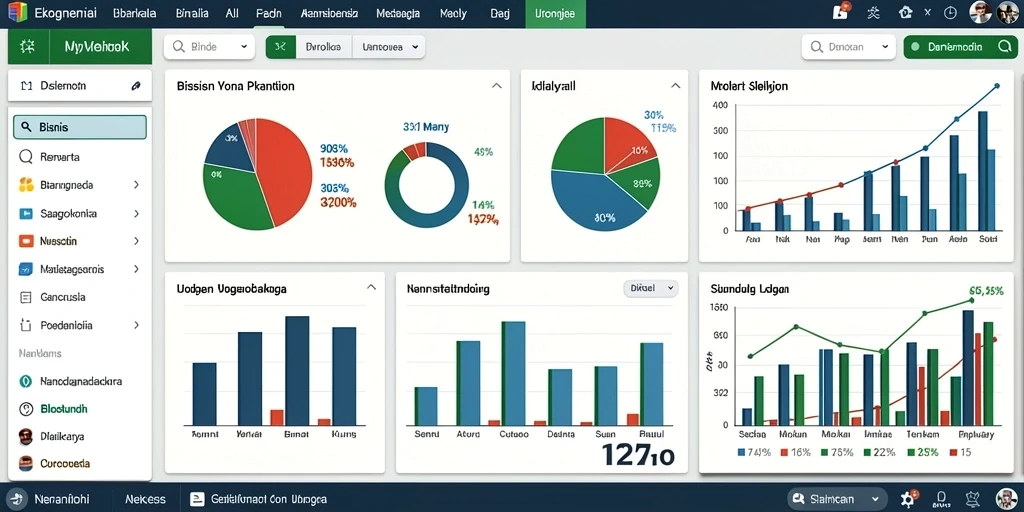
Task: Click the pencil edit icon next to Dslemotn
Action: 136,86
